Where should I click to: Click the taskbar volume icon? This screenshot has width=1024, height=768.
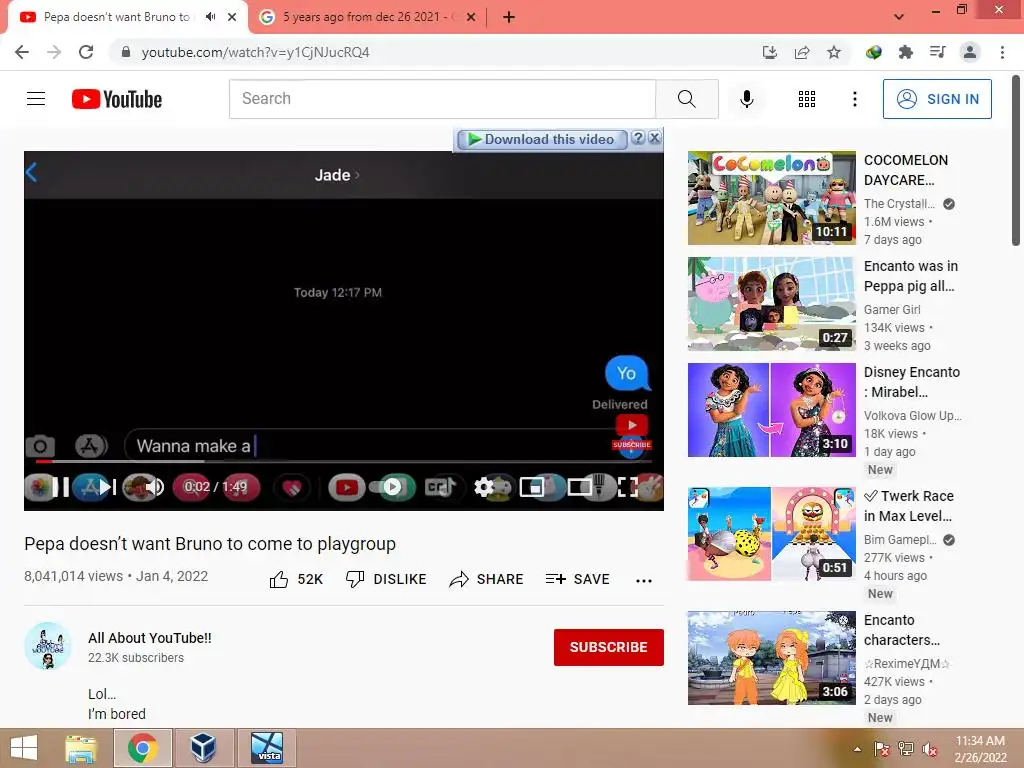930,749
